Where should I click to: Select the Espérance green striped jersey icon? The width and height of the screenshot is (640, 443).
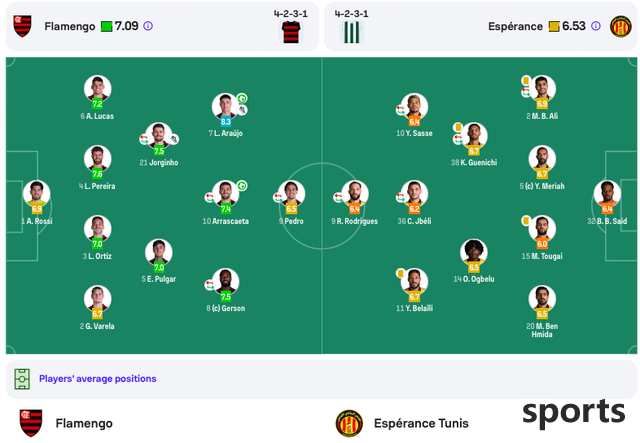(x=351, y=32)
